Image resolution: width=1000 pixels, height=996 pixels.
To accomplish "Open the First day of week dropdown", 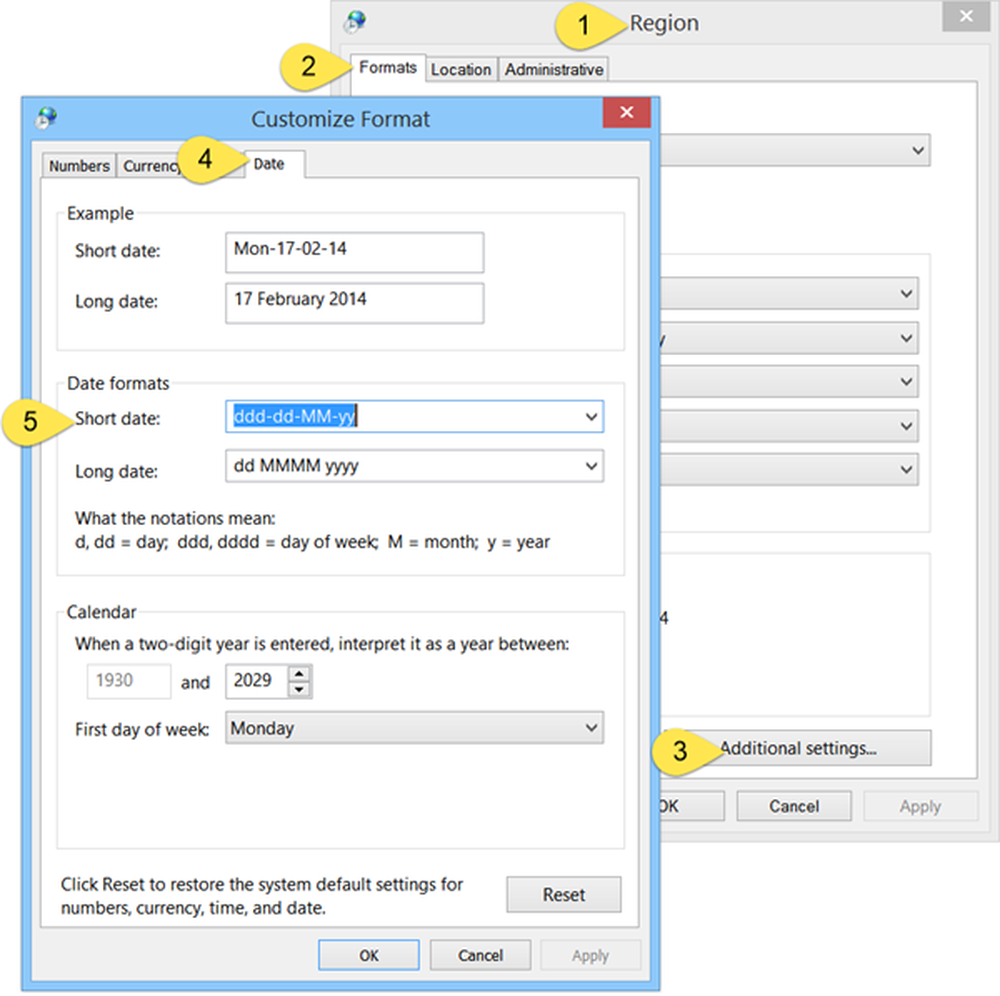I will pos(591,729).
